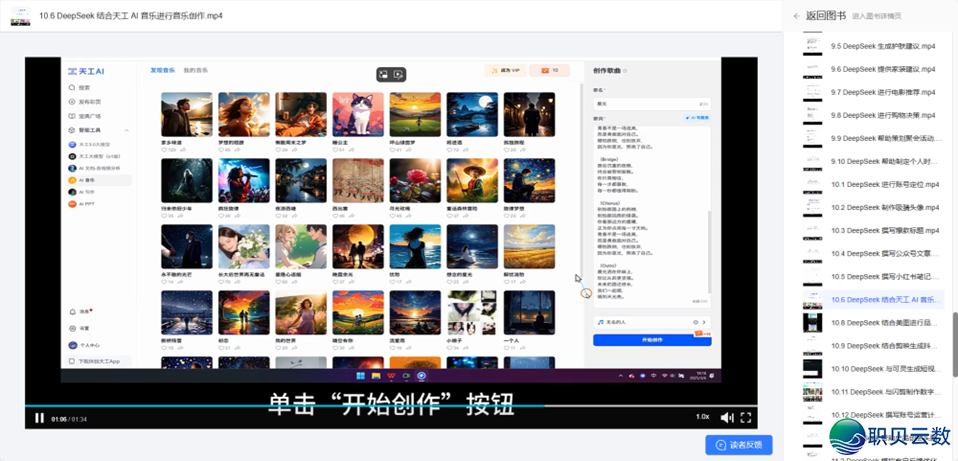The image size is (958, 461).
Task: Select AI PPT in the sidebar
Action: (82, 204)
